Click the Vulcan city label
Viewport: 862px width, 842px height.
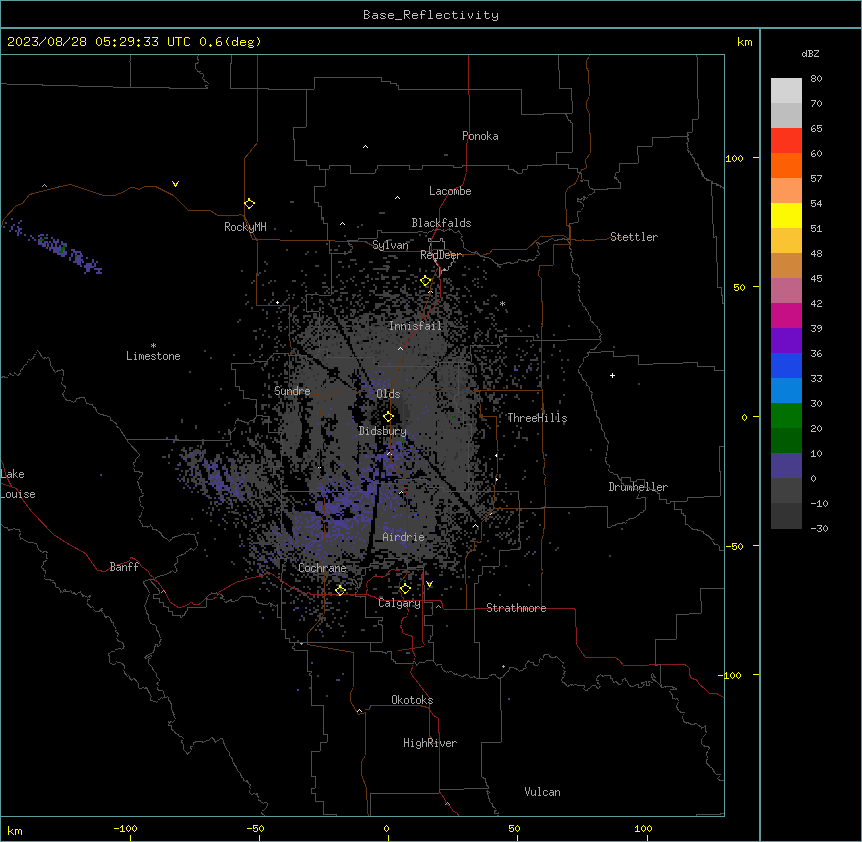click(543, 792)
